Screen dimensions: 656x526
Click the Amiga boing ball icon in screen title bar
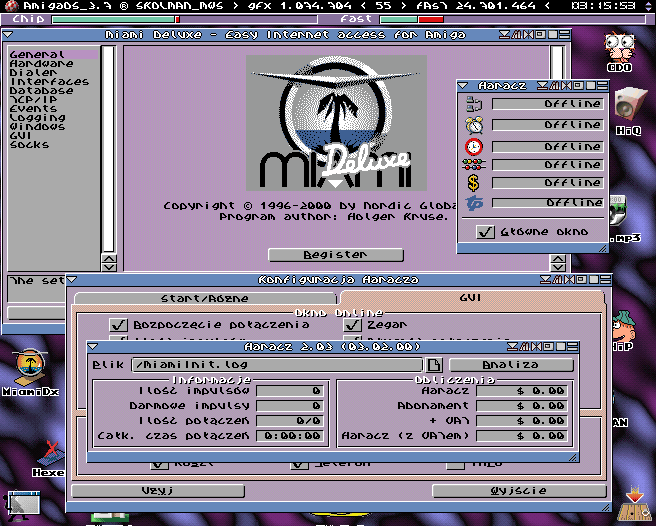(x=10, y=6)
